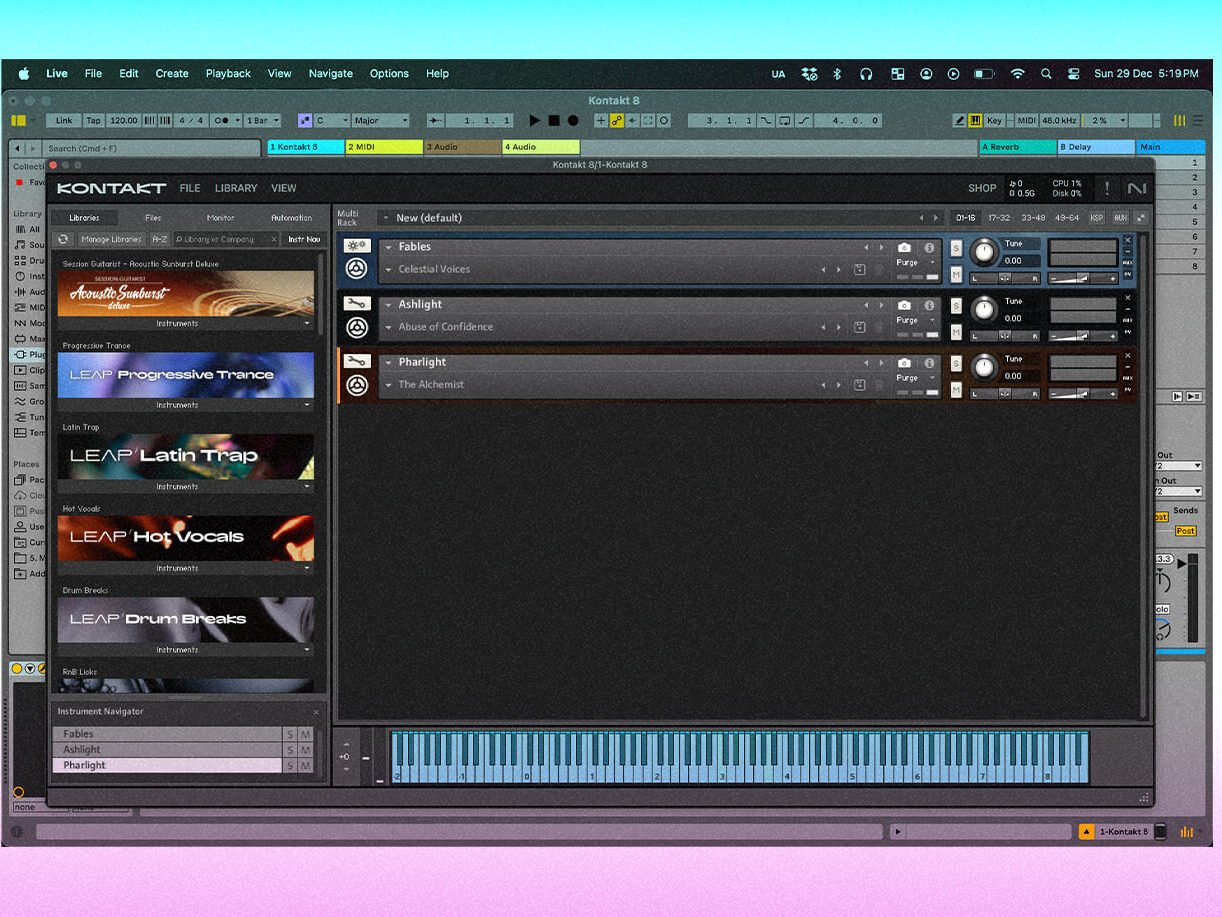Open The Alchemist snapshot dropdown
Image resolution: width=1222 pixels, height=917 pixels.
389,385
